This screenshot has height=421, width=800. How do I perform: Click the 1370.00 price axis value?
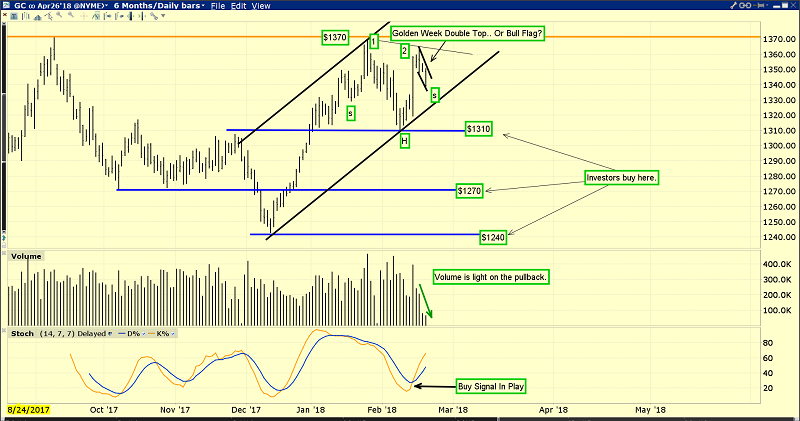(x=779, y=39)
